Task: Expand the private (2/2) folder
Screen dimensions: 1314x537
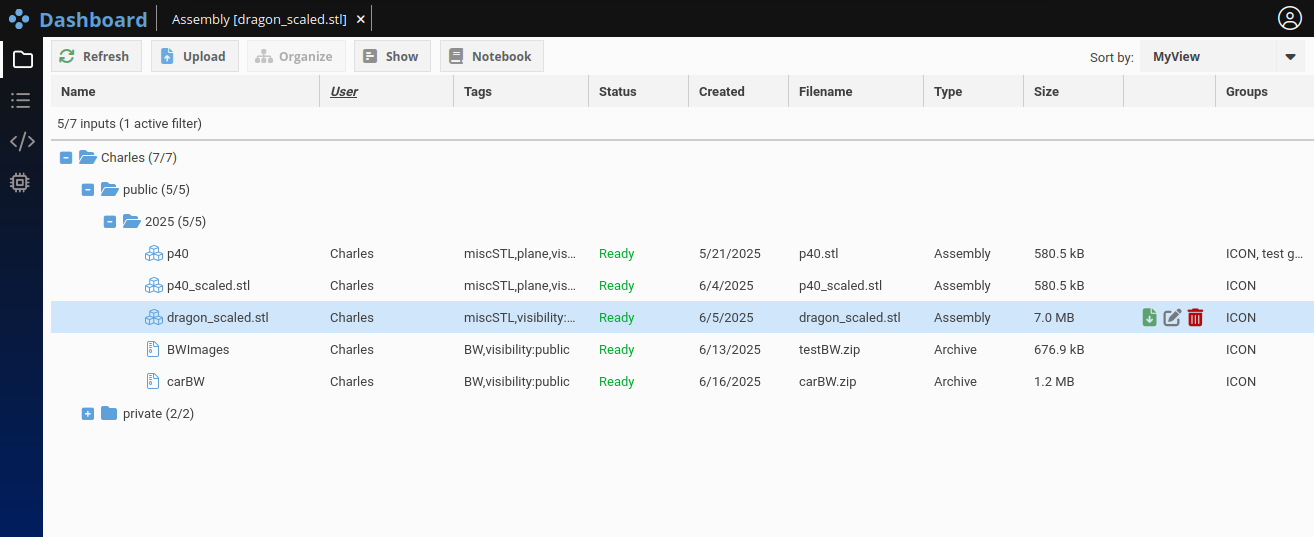Action: 88,414
